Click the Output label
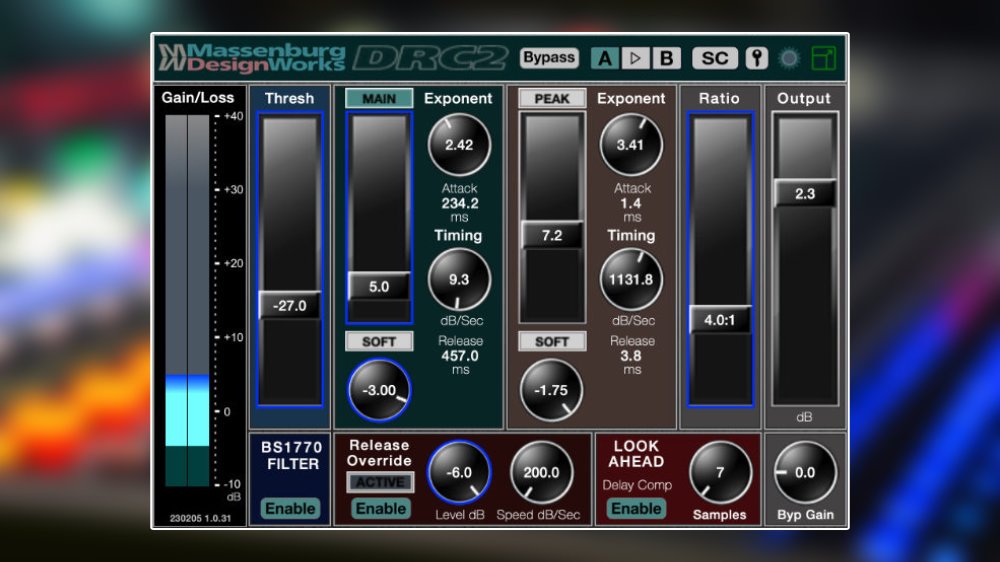The height and width of the screenshot is (562, 1000). (804, 98)
